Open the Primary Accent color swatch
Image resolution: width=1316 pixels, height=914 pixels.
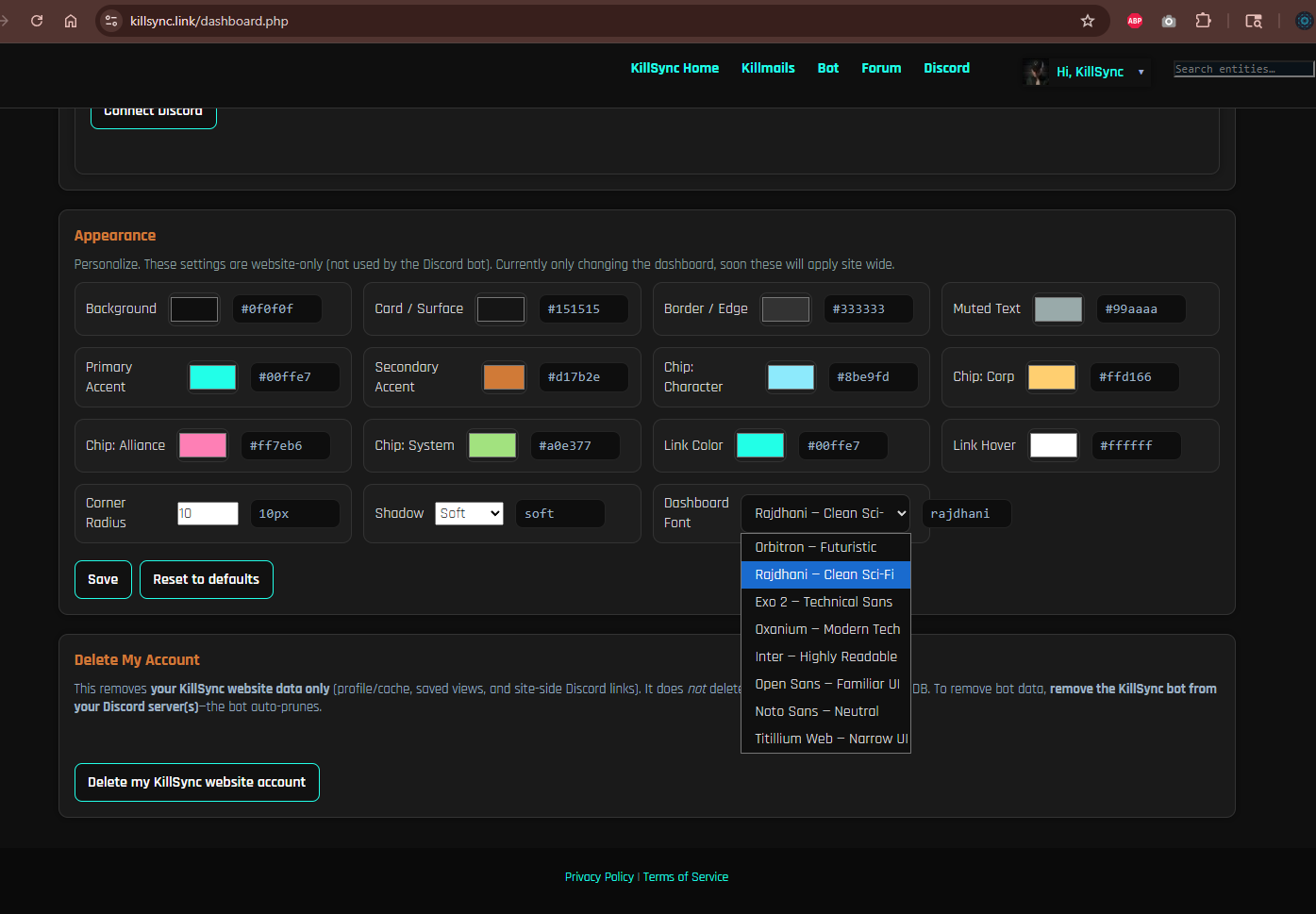(x=212, y=377)
